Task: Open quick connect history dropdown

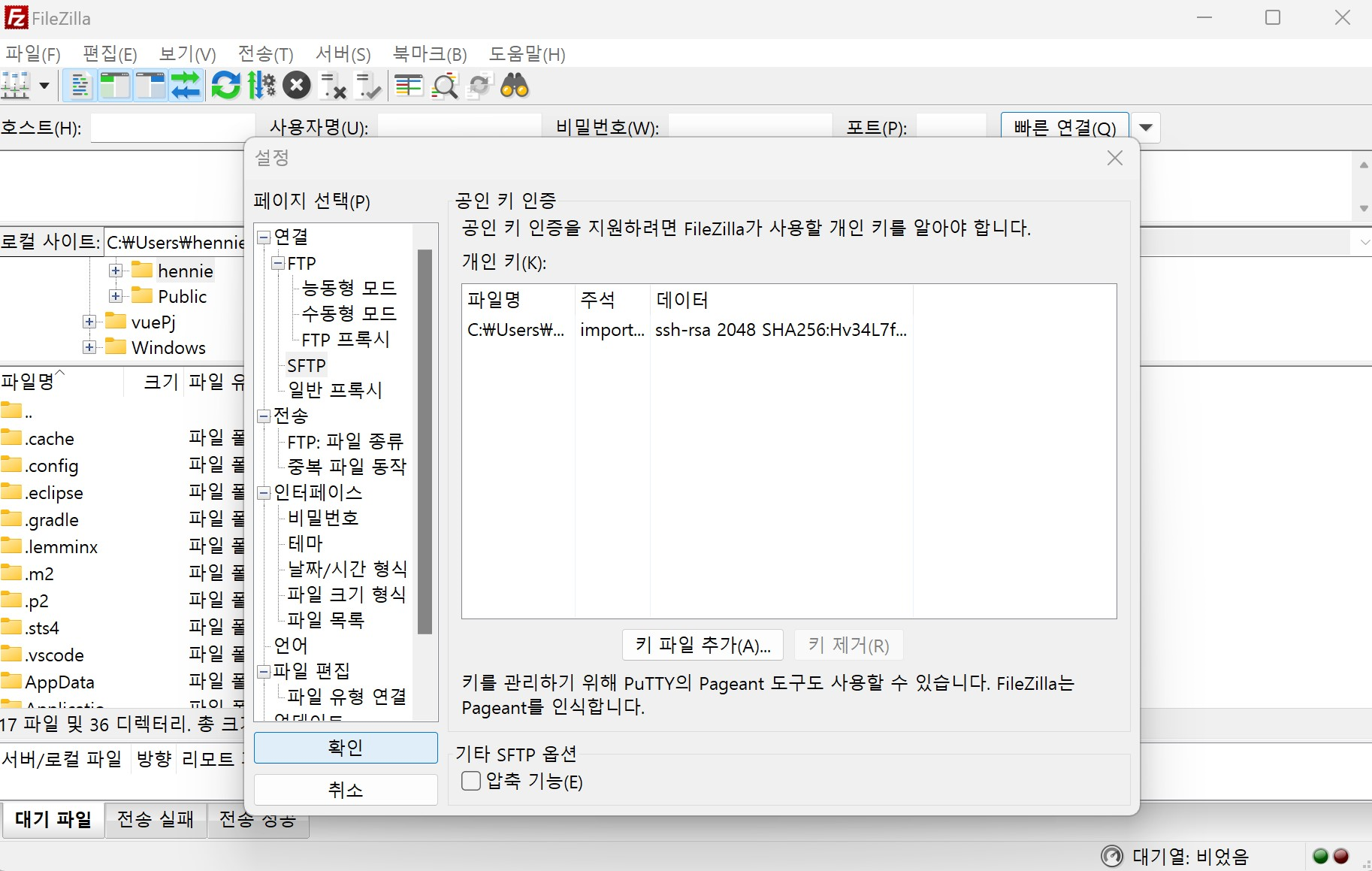Action: click(x=1146, y=127)
